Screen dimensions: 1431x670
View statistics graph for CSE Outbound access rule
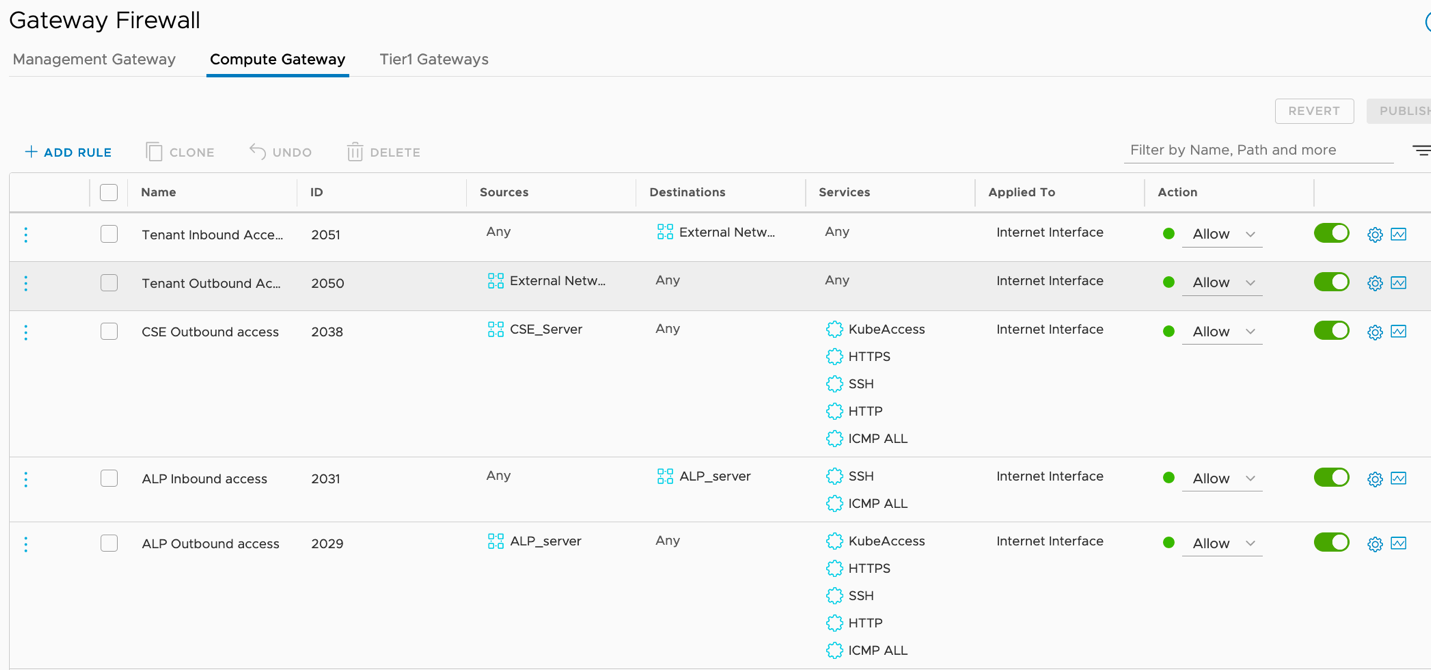(x=1399, y=332)
